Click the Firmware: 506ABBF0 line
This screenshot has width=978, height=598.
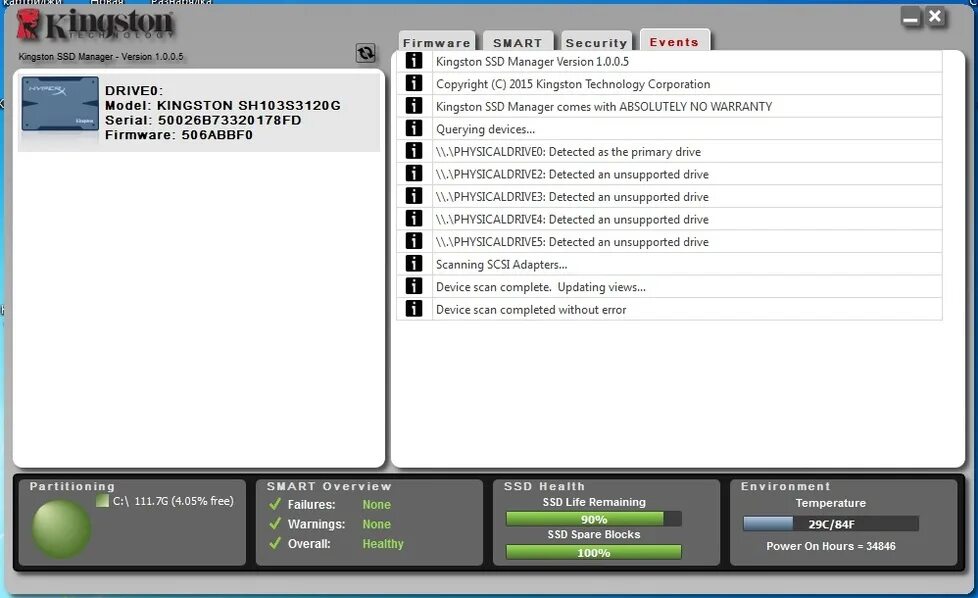[178, 135]
